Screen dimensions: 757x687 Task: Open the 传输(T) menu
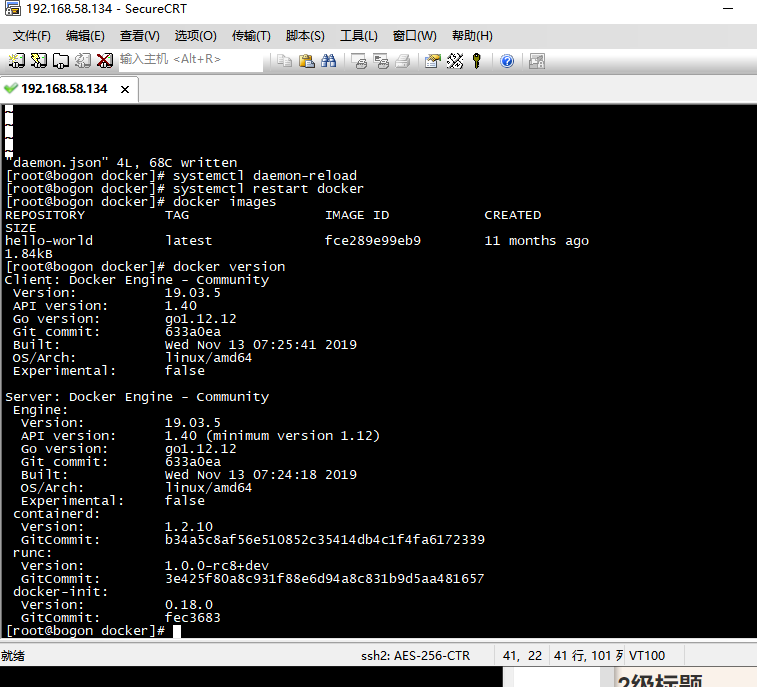pos(251,36)
